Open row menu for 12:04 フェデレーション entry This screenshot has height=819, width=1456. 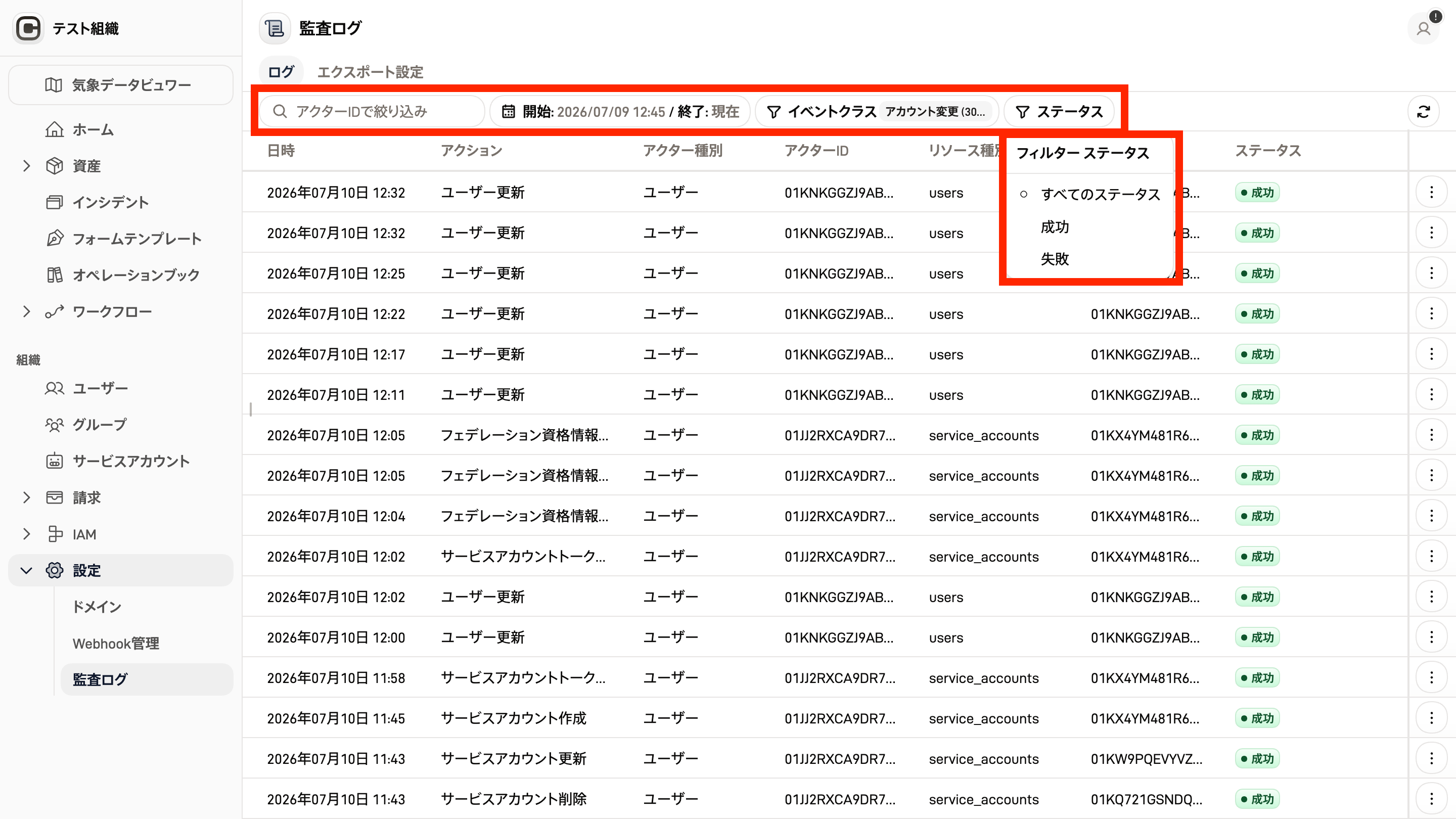(1431, 516)
